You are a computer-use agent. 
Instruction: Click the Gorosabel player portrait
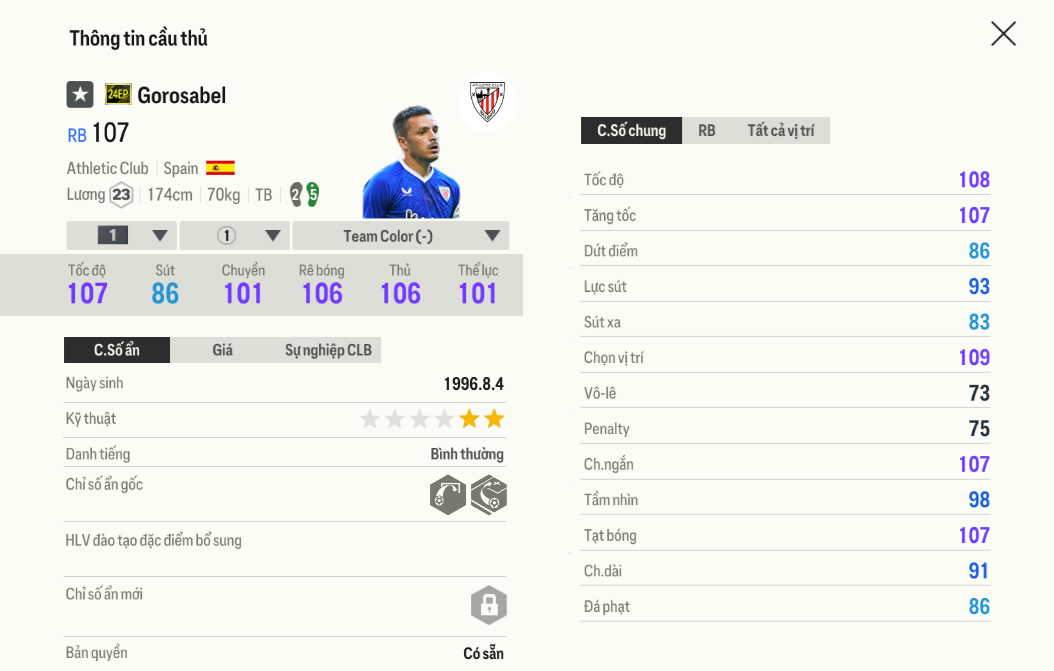[411, 162]
